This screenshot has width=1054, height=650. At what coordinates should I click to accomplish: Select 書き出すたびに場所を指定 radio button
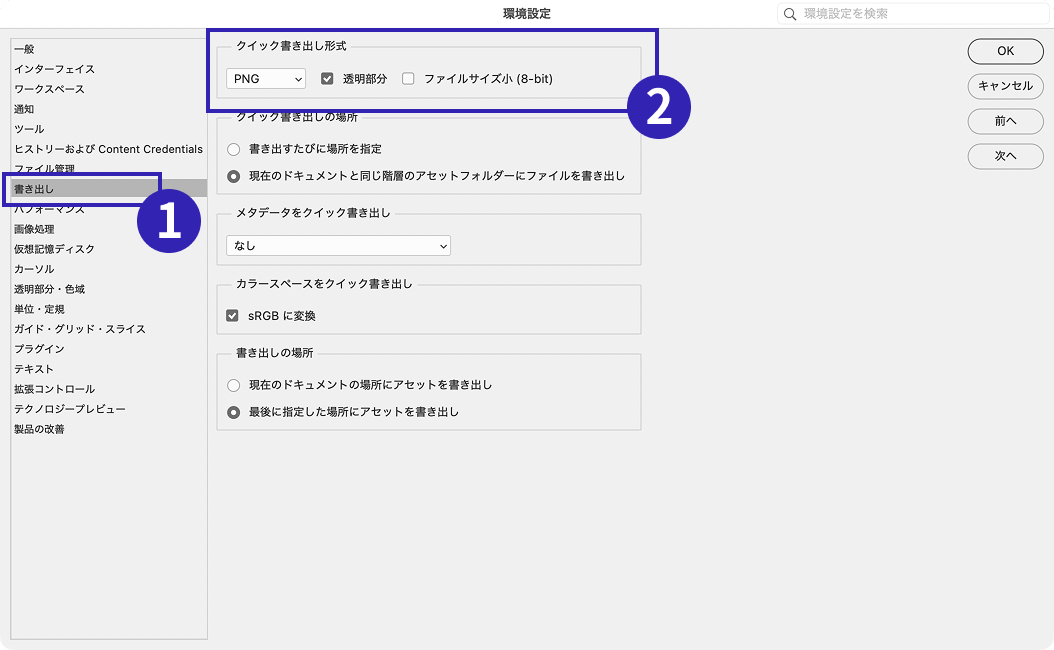(x=233, y=149)
